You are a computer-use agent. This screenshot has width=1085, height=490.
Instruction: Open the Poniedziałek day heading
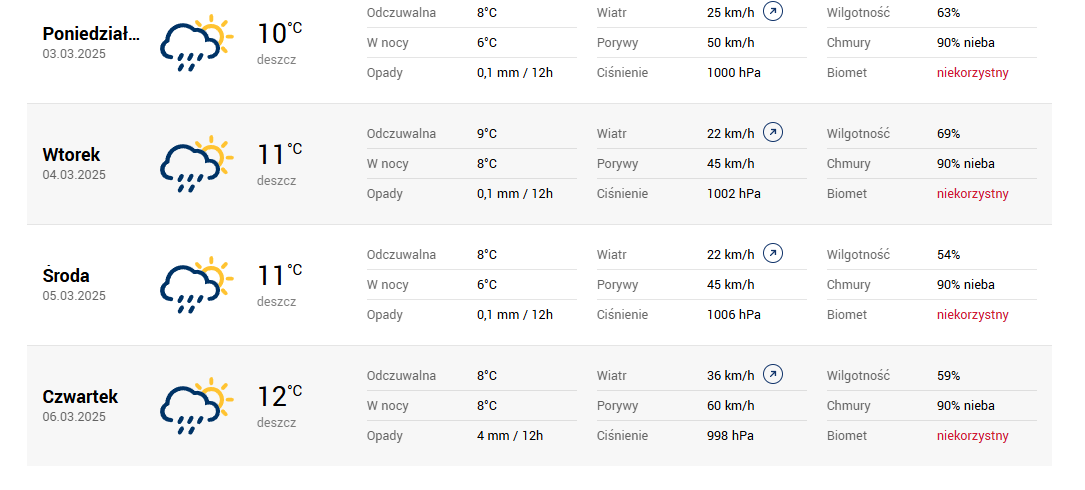pos(91,34)
